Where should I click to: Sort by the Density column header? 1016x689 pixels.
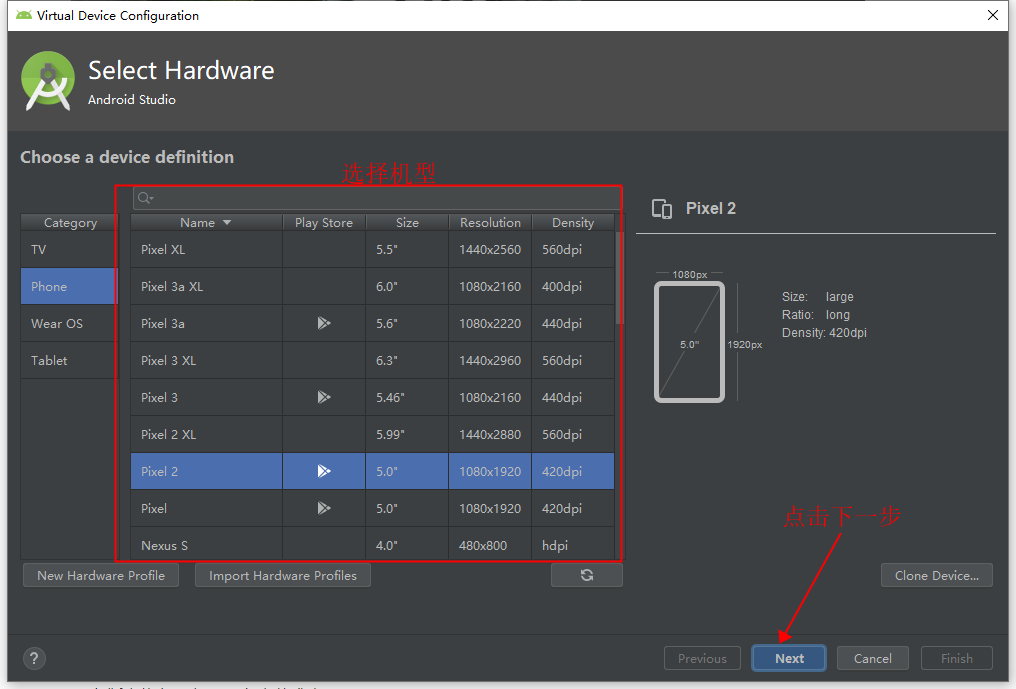coord(573,222)
